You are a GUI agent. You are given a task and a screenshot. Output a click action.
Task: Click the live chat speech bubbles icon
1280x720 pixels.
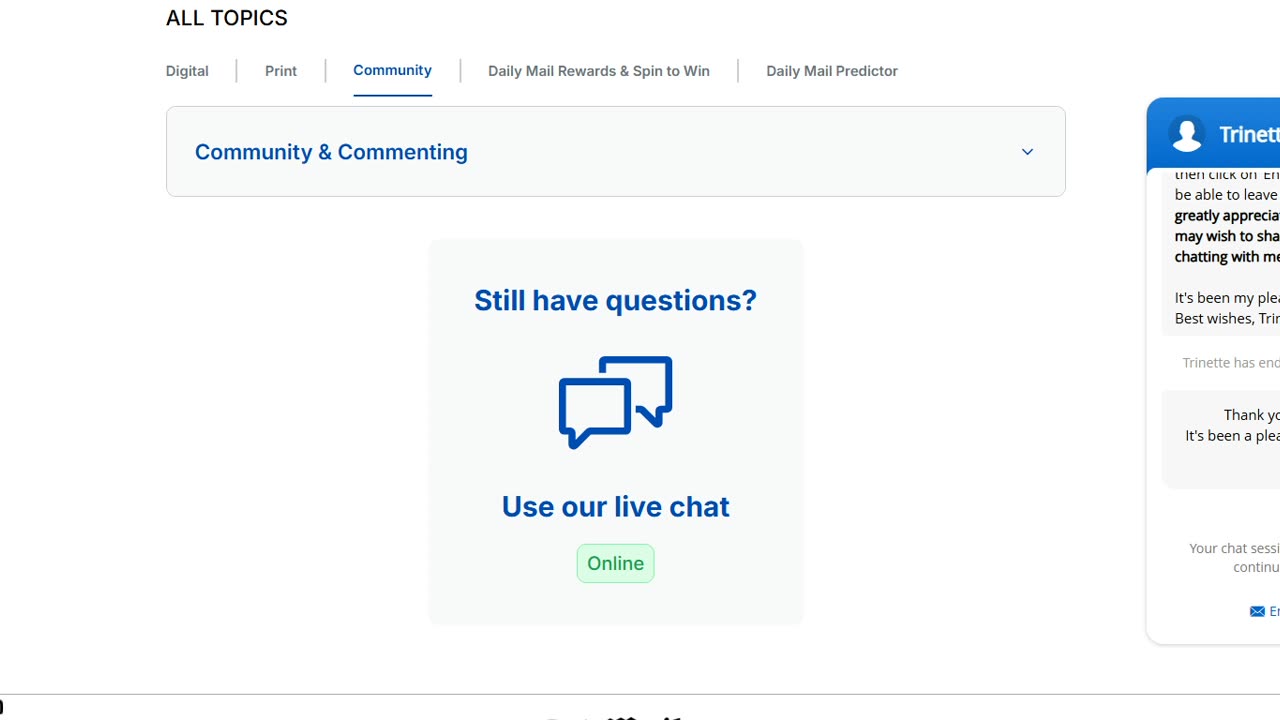tap(616, 402)
